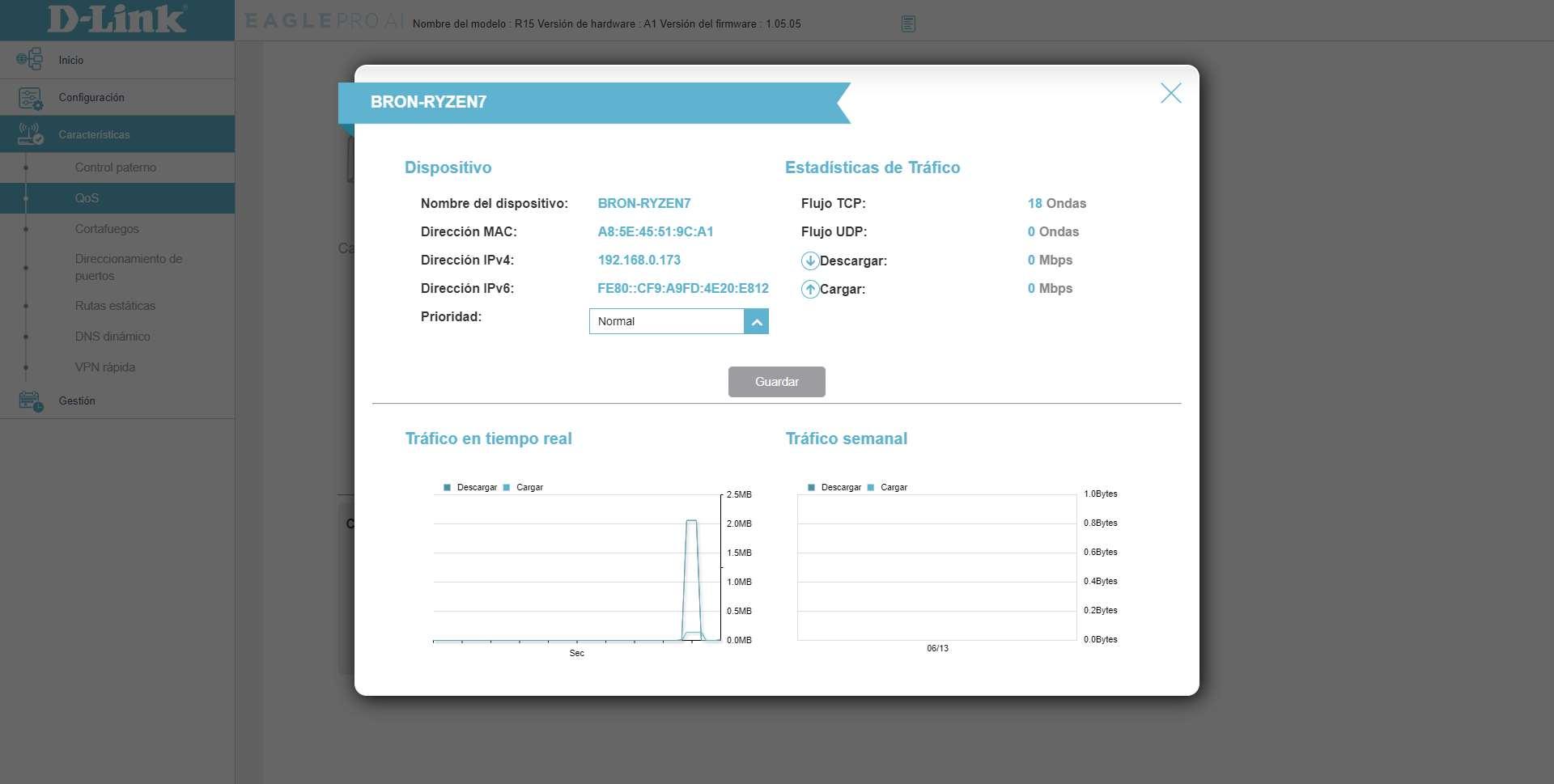Go to Cortafuegos settings
The image size is (1554, 784).
(107, 229)
